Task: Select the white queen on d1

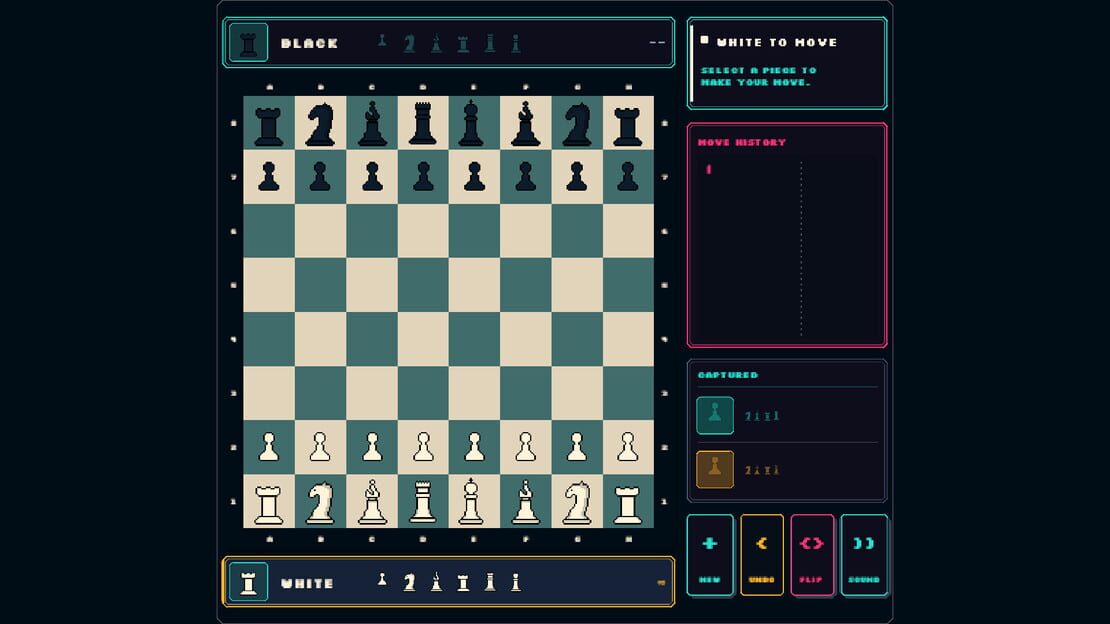Action: 423,501
